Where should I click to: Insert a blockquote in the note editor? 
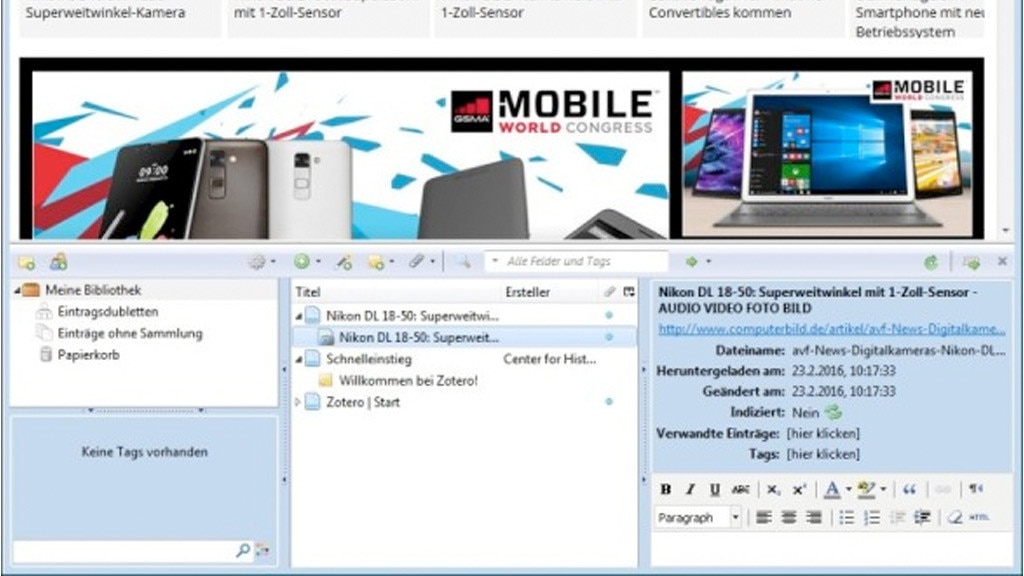click(909, 489)
